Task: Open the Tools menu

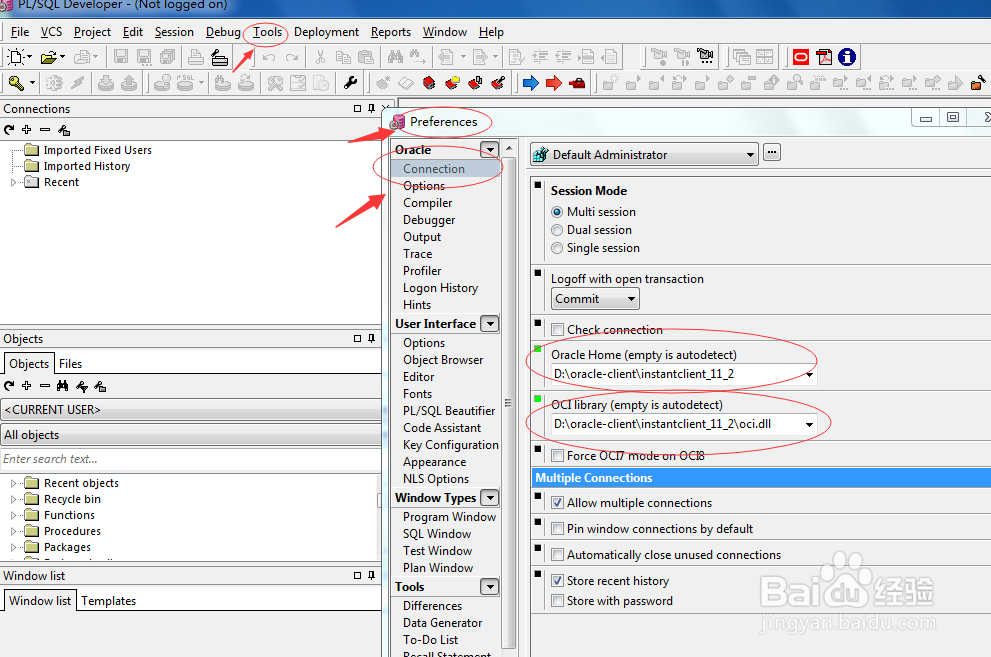Action: [267, 32]
